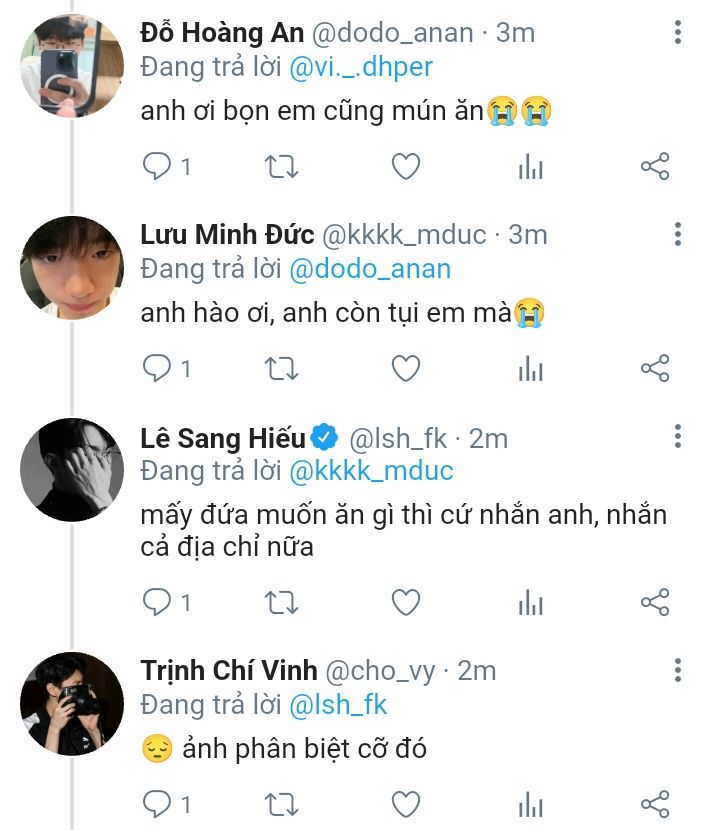Like Lưu Minh Đức's tweet
The width and height of the screenshot is (719, 830).
point(405,369)
